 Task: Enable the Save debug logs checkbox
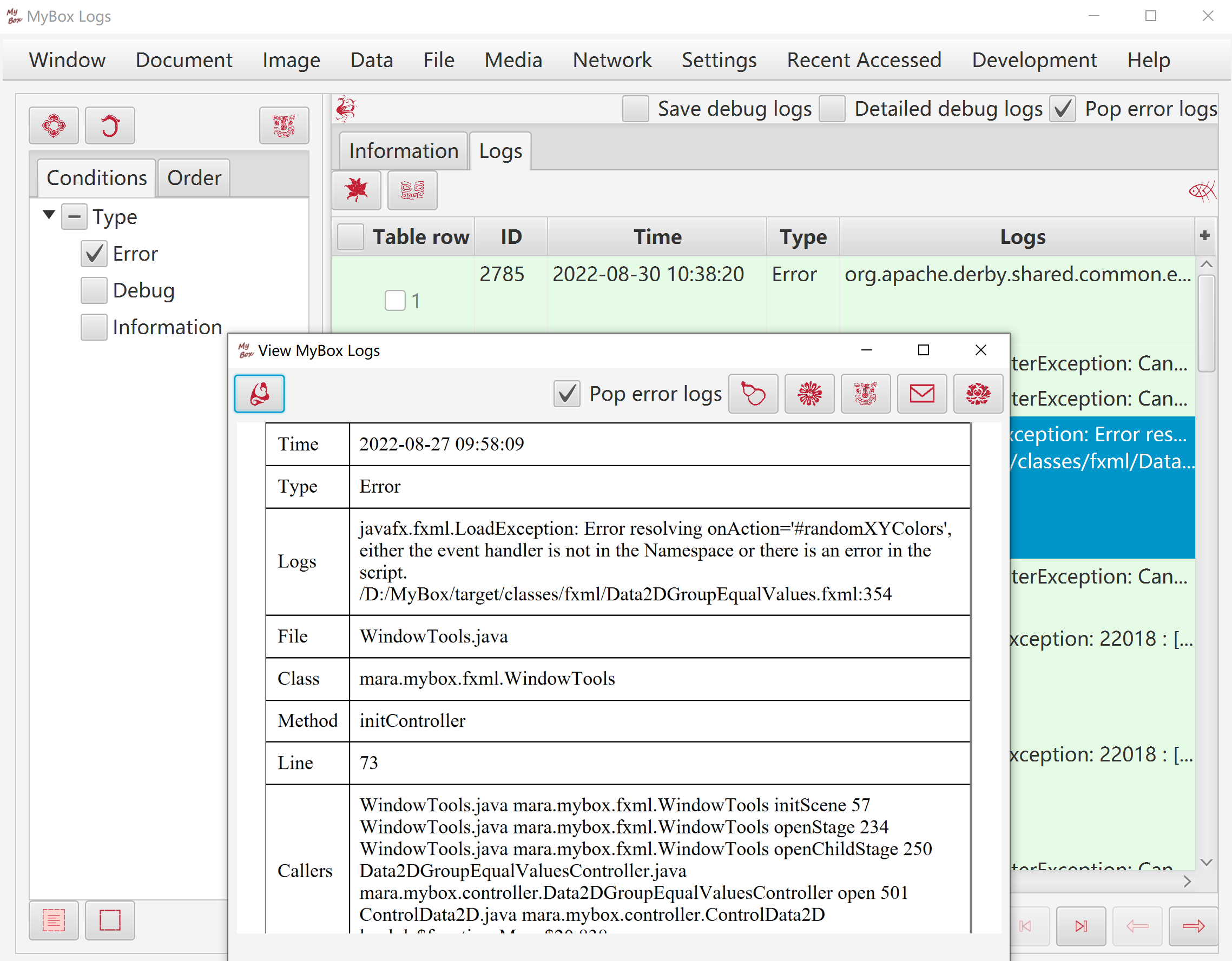(635, 108)
